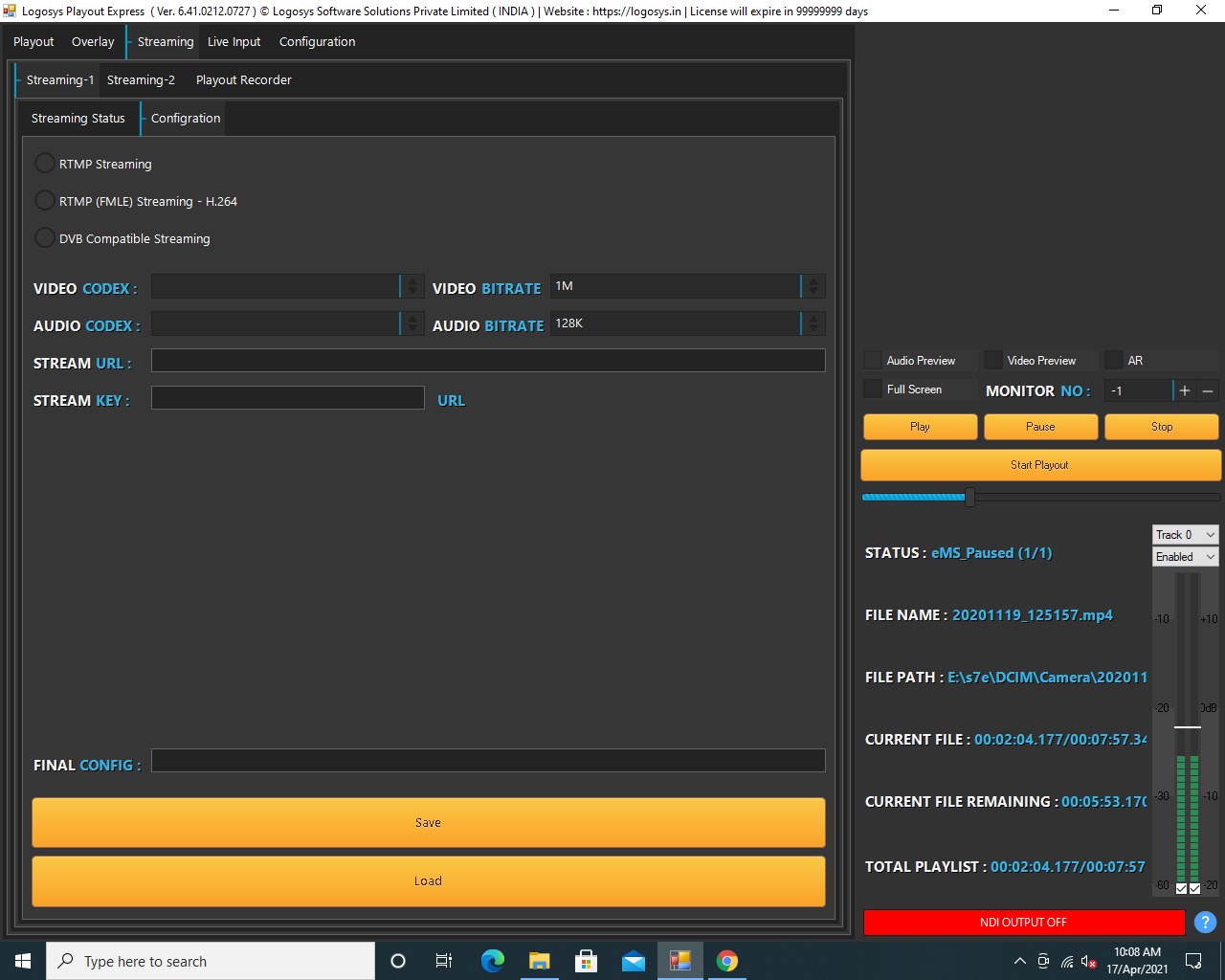Open Cortana circle icon in taskbar
Screen dimensions: 1225x980
(398, 961)
